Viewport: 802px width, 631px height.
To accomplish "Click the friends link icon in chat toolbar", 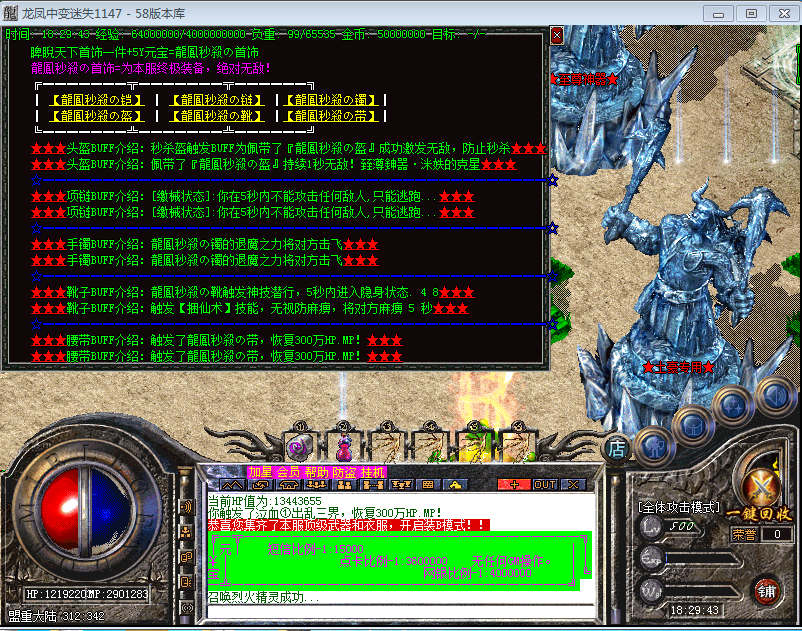I will click(x=372, y=485).
